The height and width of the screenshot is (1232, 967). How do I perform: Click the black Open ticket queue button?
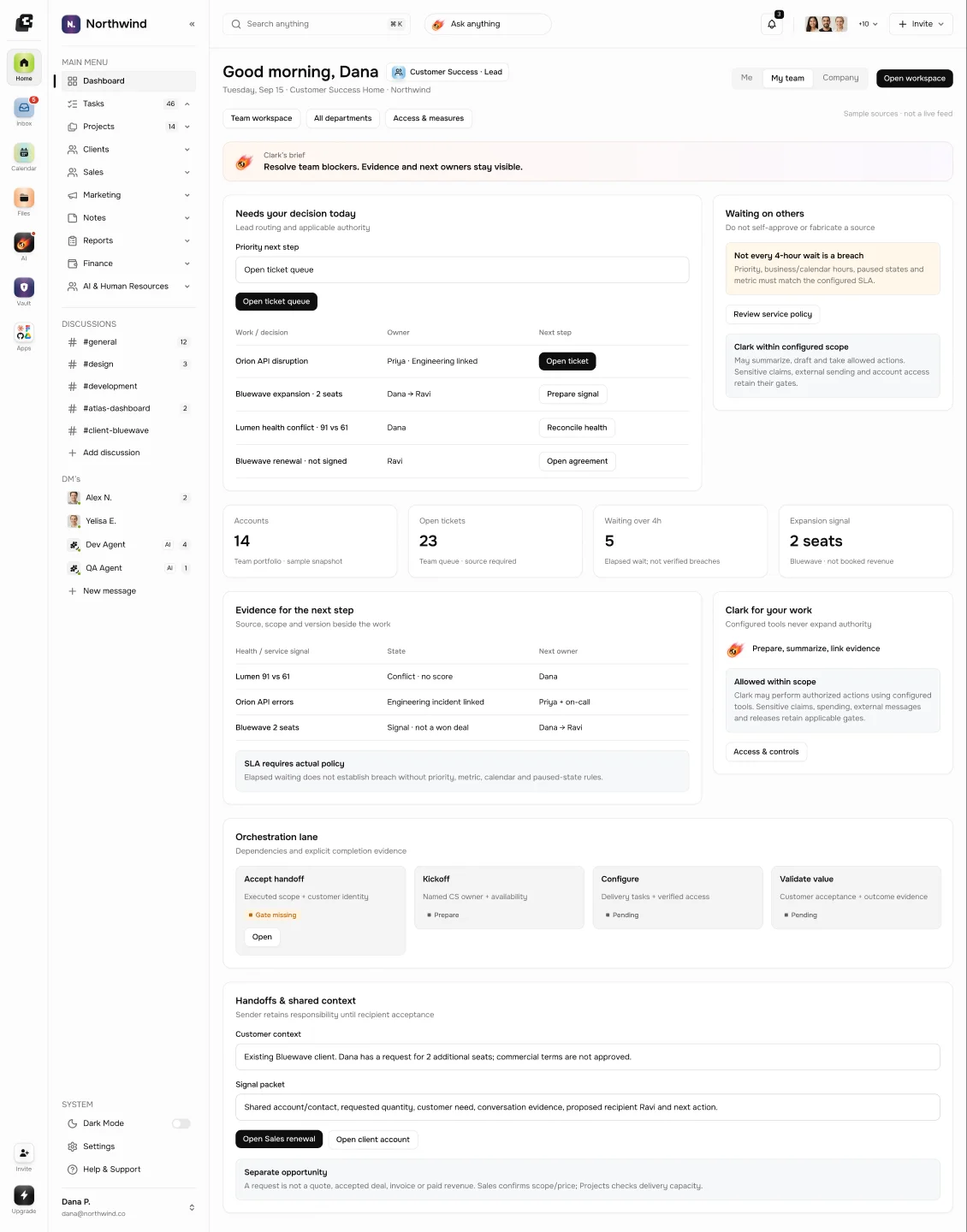pyautogui.click(x=276, y=302)
